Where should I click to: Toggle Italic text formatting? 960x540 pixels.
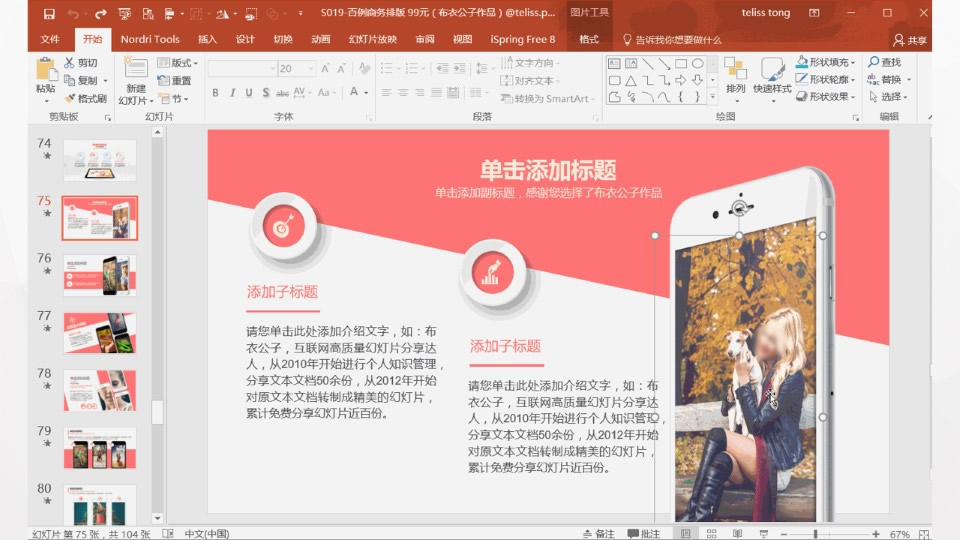click(232, 92)
